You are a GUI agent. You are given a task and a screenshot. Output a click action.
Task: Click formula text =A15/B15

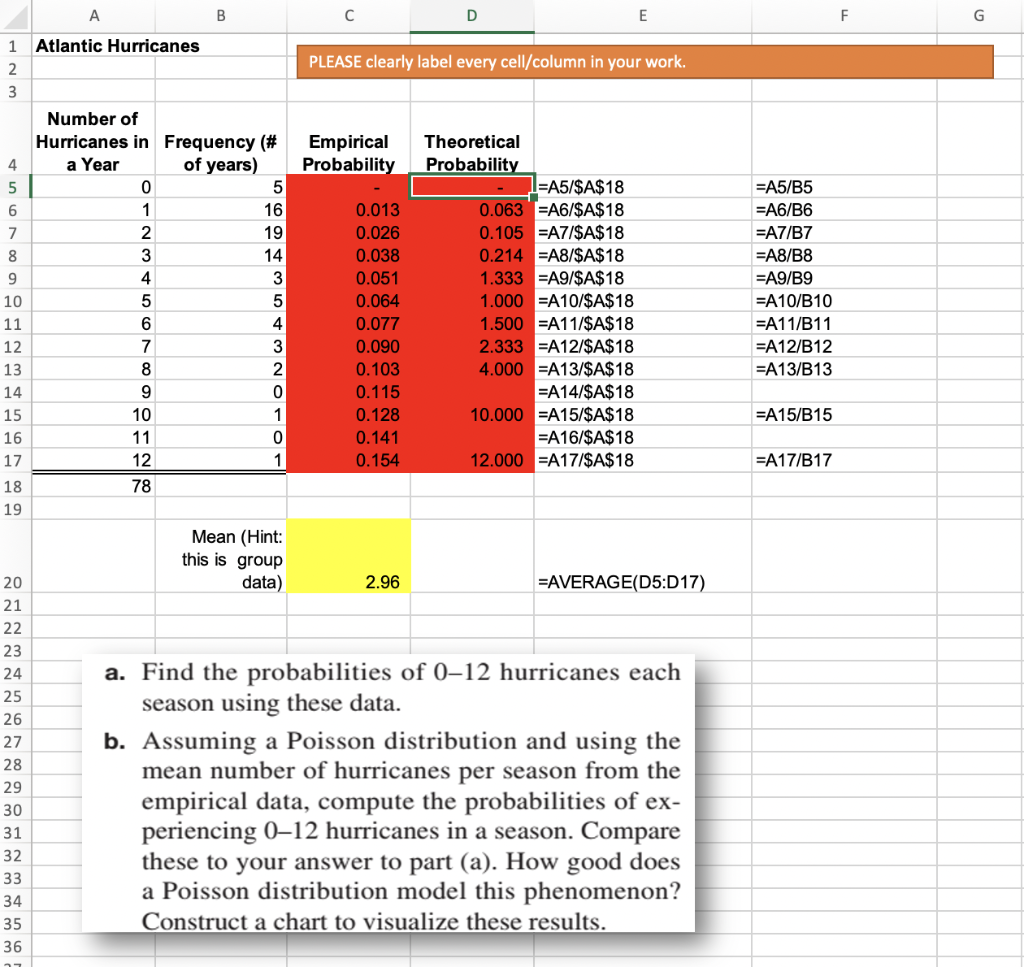[x=793, y=415]
